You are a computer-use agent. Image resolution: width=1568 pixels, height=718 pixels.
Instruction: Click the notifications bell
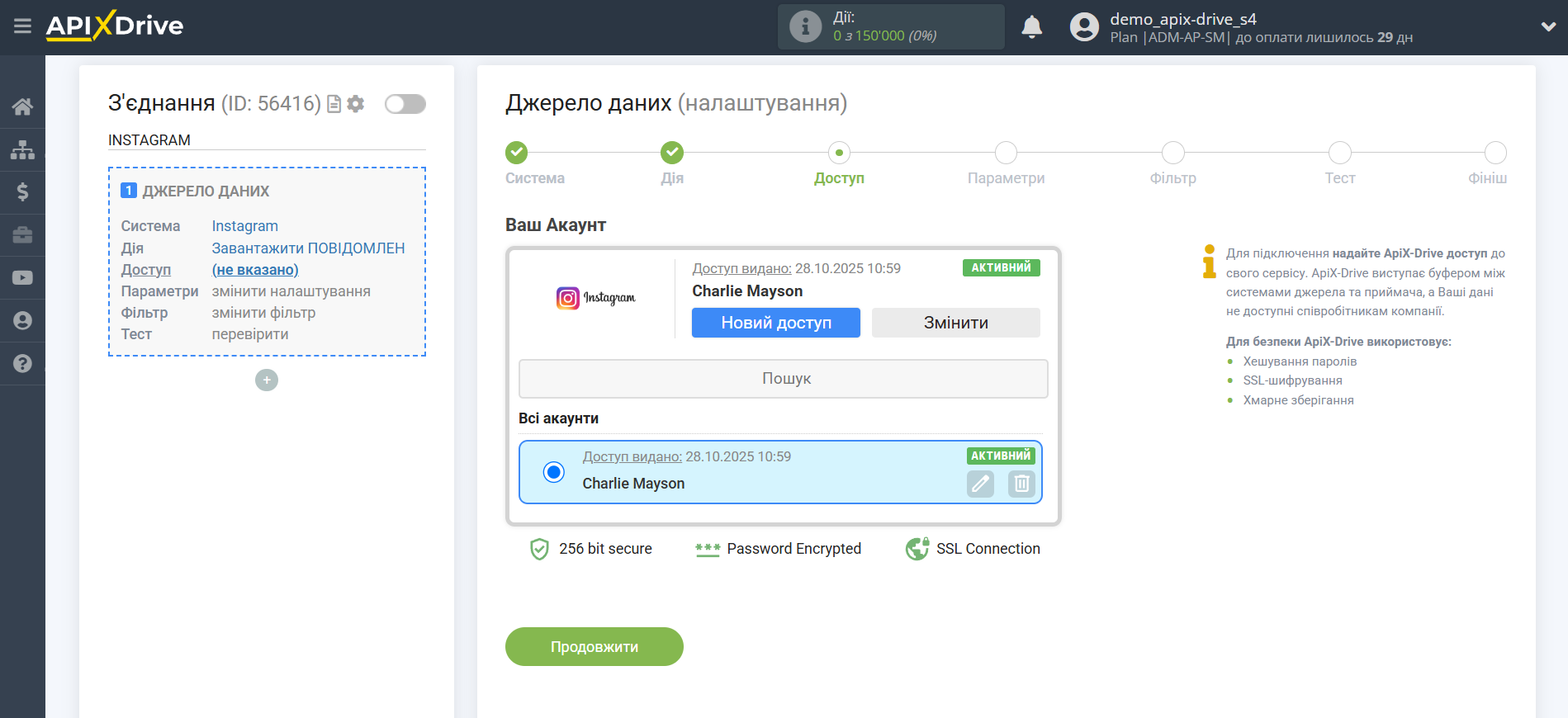pyautogui.click(x=1031, y=27)
